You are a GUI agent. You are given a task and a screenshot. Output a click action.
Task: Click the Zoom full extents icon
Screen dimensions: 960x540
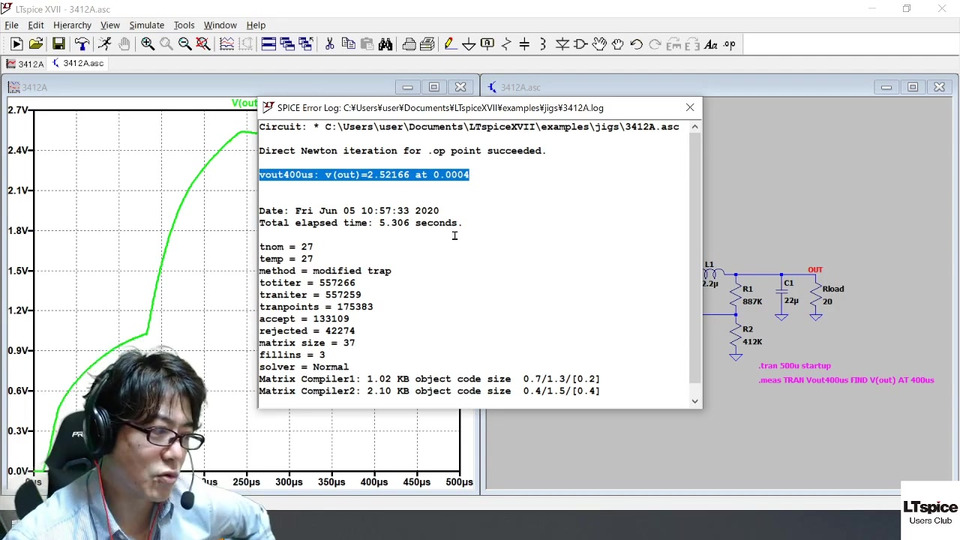(x=203, y=44)
